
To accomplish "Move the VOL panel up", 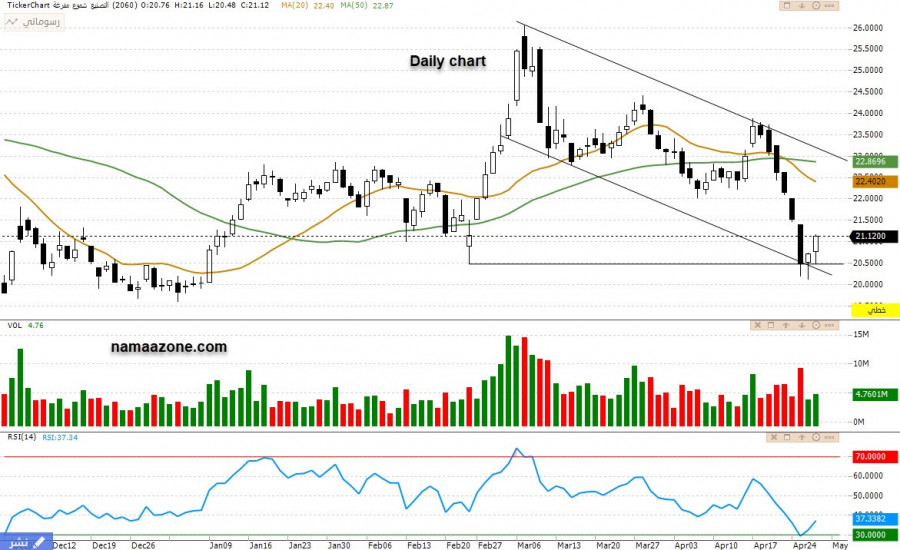I will click(787, 325).
